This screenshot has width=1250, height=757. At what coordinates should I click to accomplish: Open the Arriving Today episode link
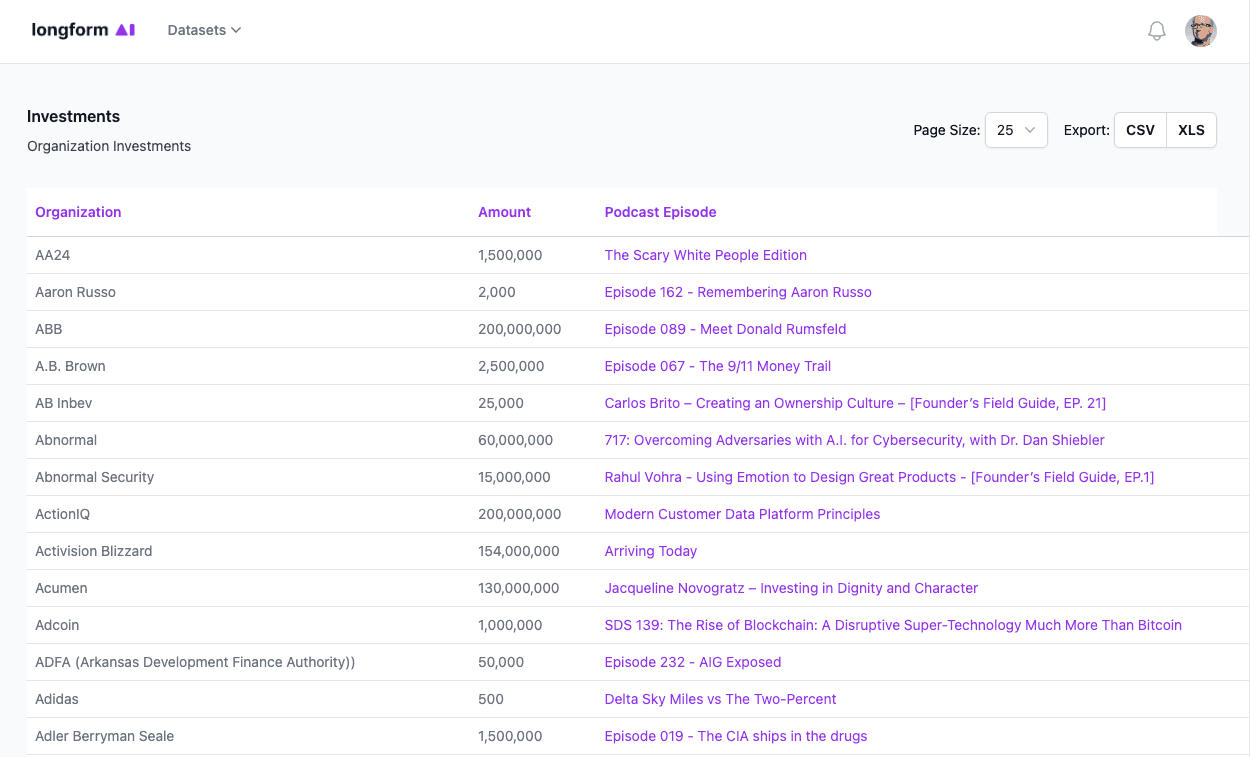(650, 551)
